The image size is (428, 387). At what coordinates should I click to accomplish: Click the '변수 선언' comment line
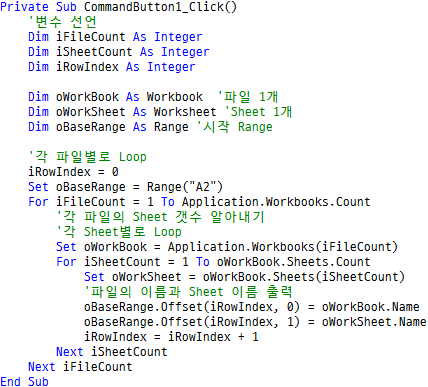click(x=62, y=22)
